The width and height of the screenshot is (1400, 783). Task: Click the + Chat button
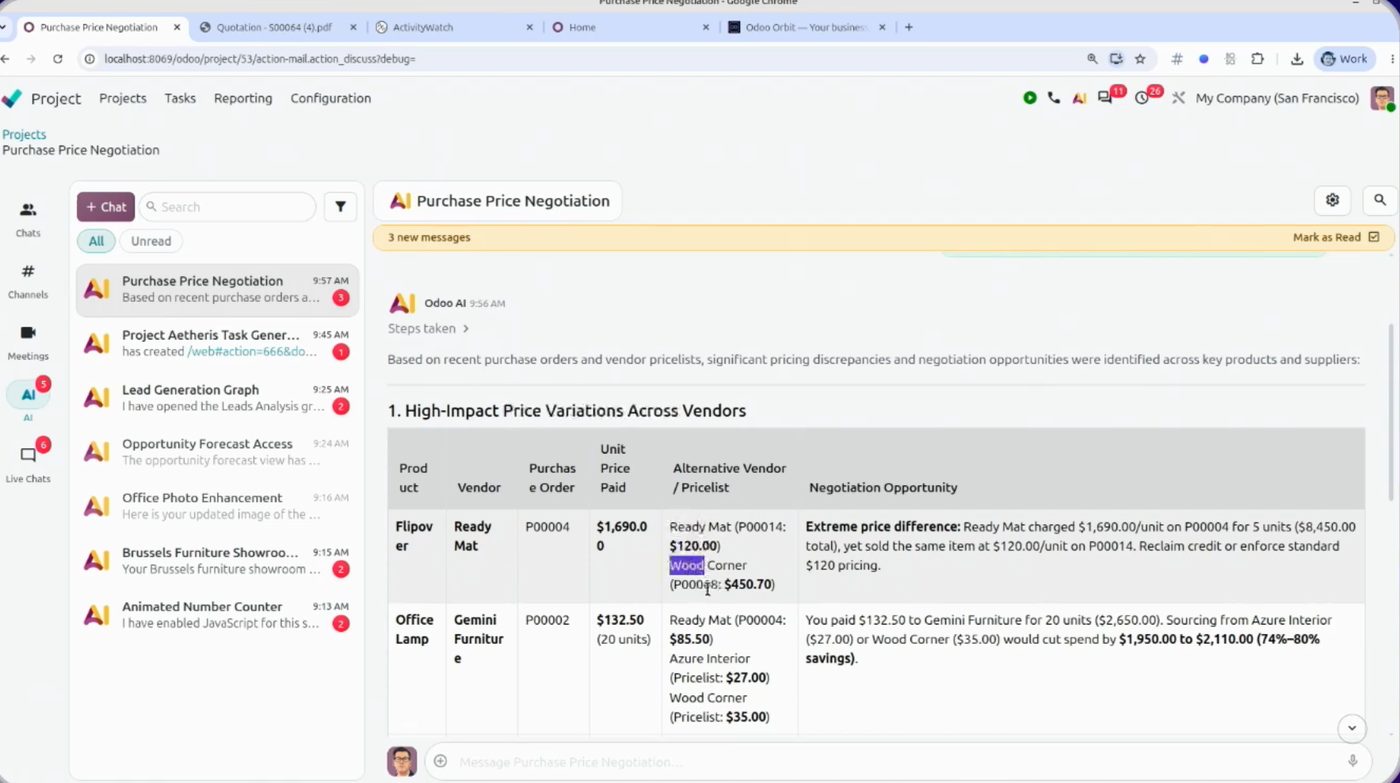tap(106, 207)
